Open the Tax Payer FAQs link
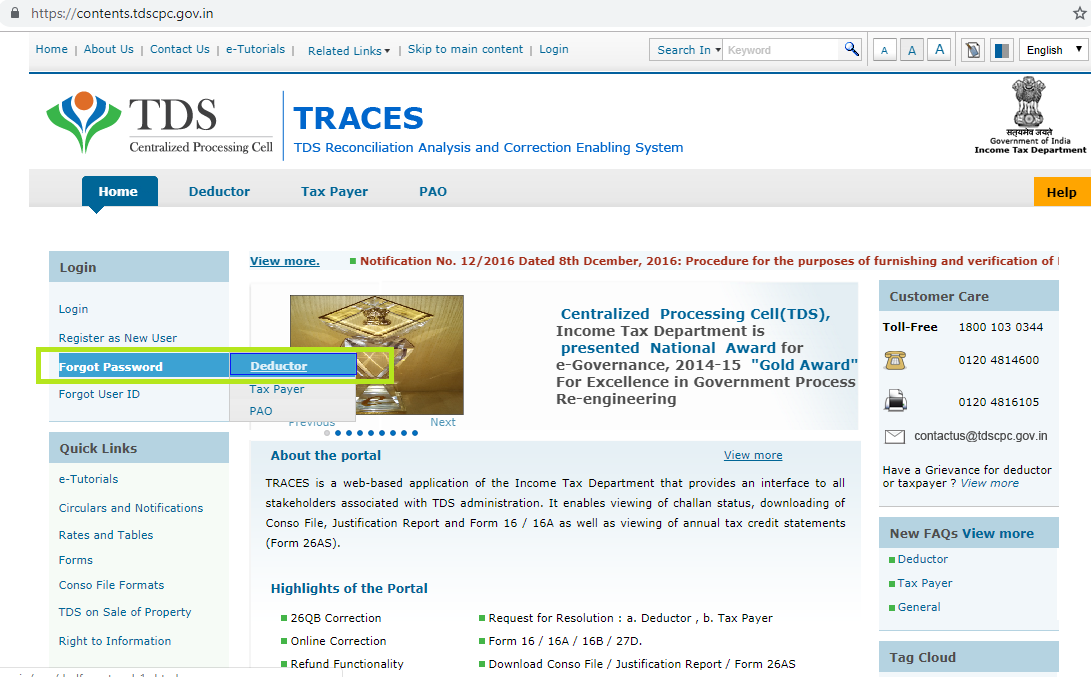 pos(925,583)
